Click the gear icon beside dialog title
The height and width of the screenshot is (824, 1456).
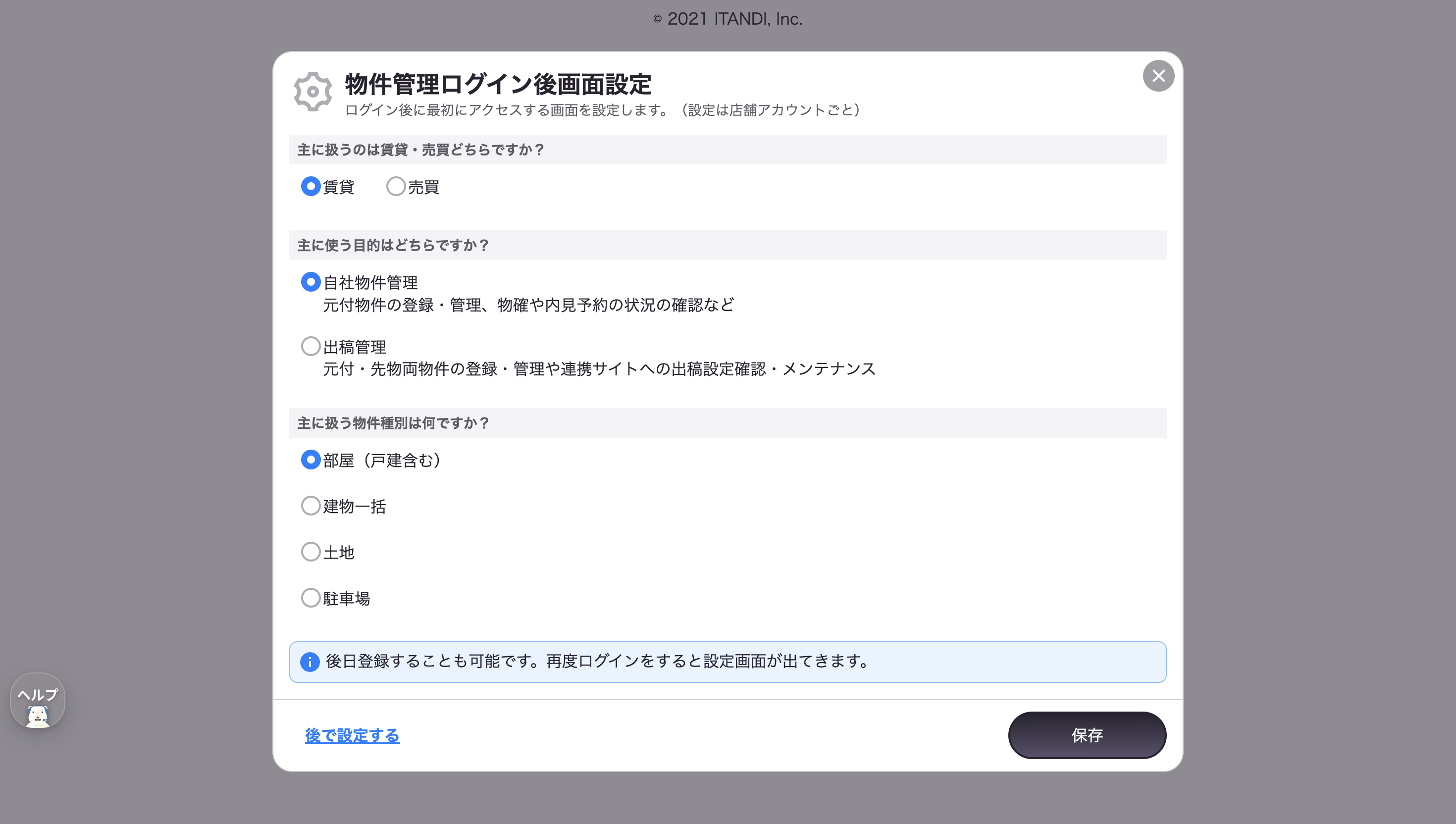coord(312,92)
